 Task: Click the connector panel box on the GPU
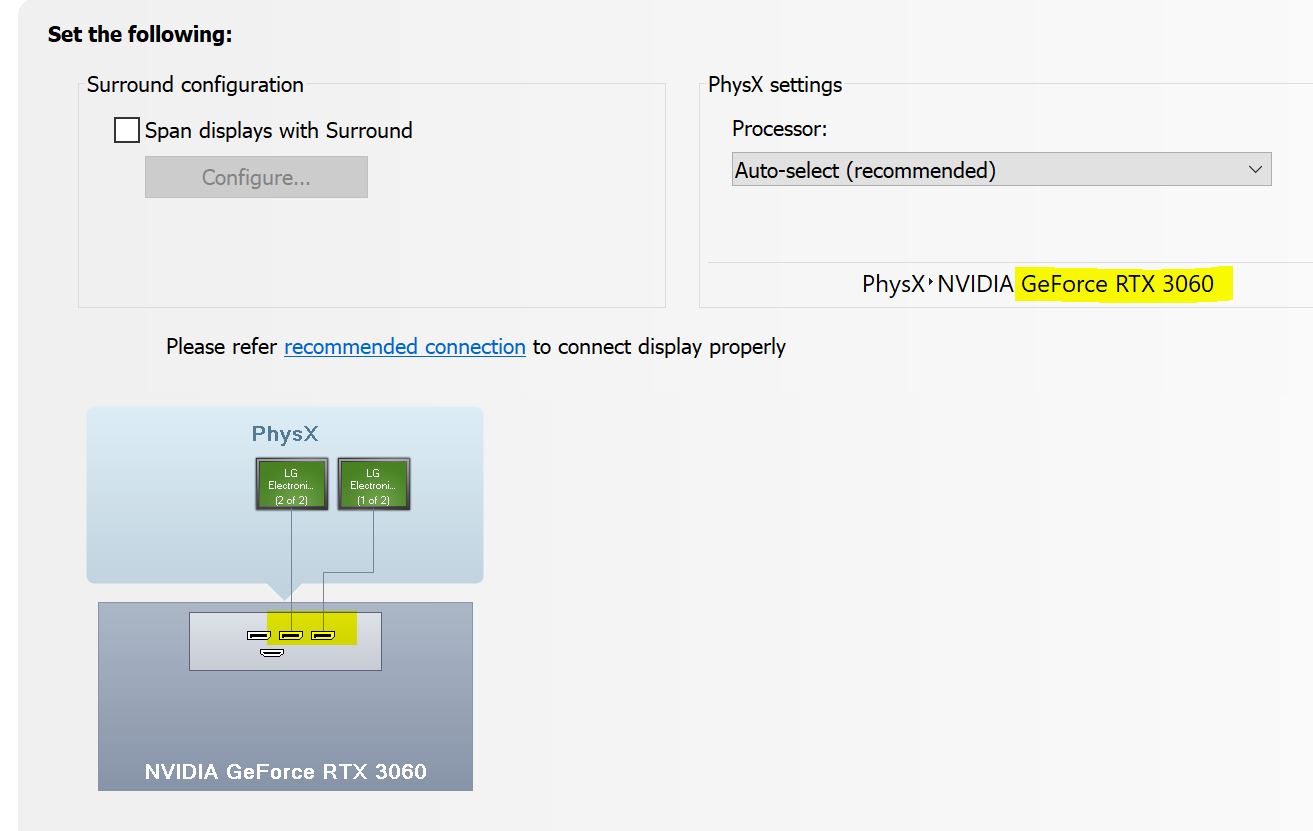[285, 641]
